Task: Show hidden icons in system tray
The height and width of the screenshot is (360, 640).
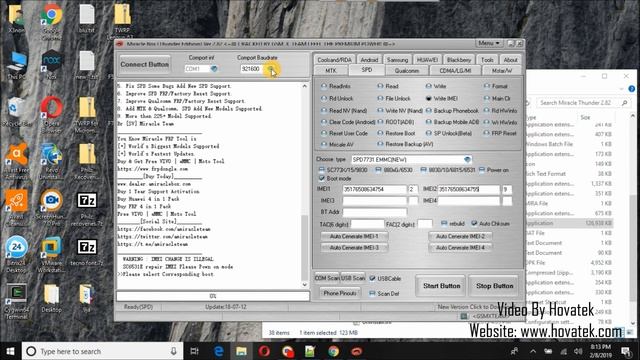Action: pos(533,351)
